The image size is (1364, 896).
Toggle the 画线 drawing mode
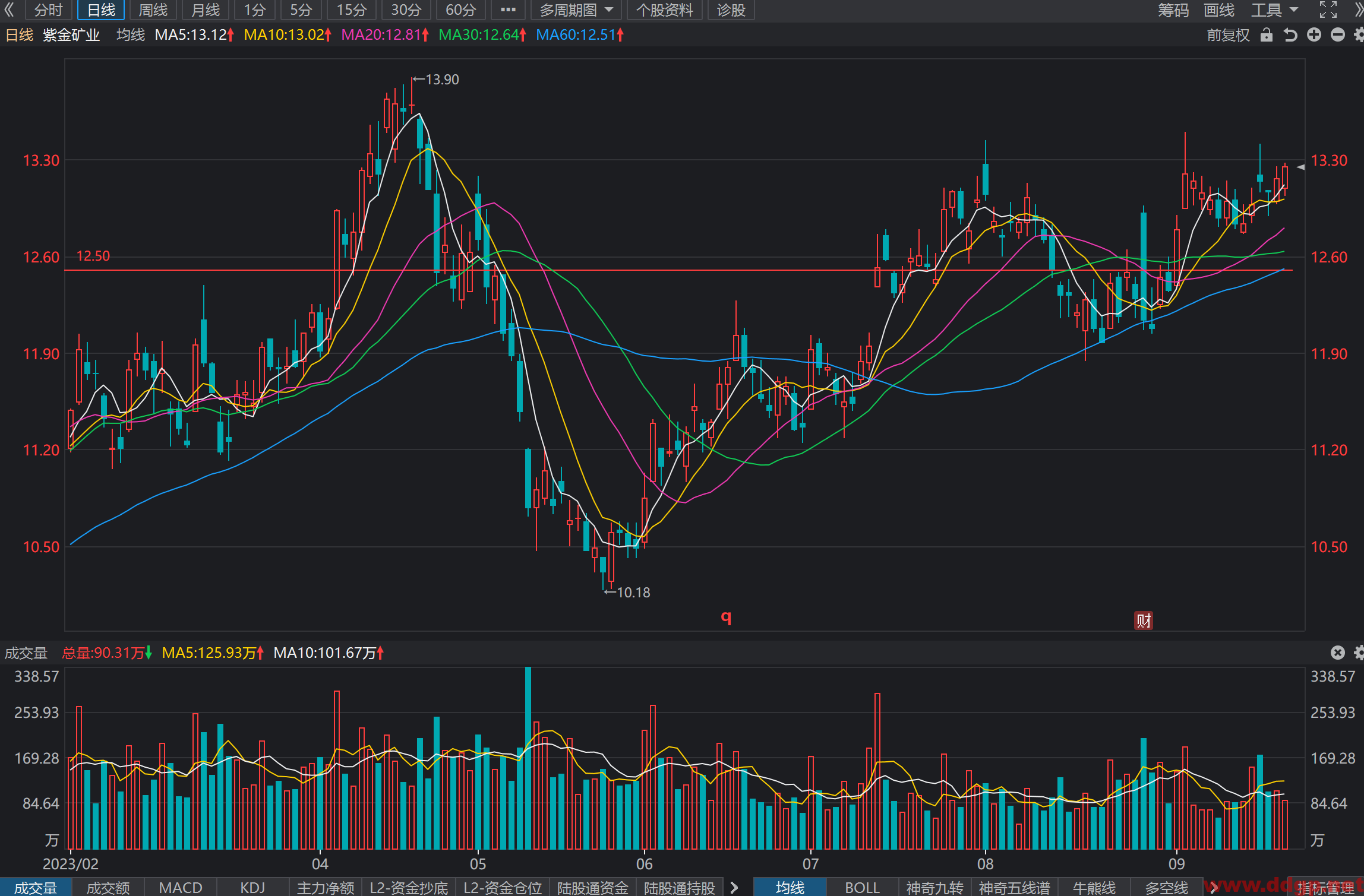(1219, 10)
